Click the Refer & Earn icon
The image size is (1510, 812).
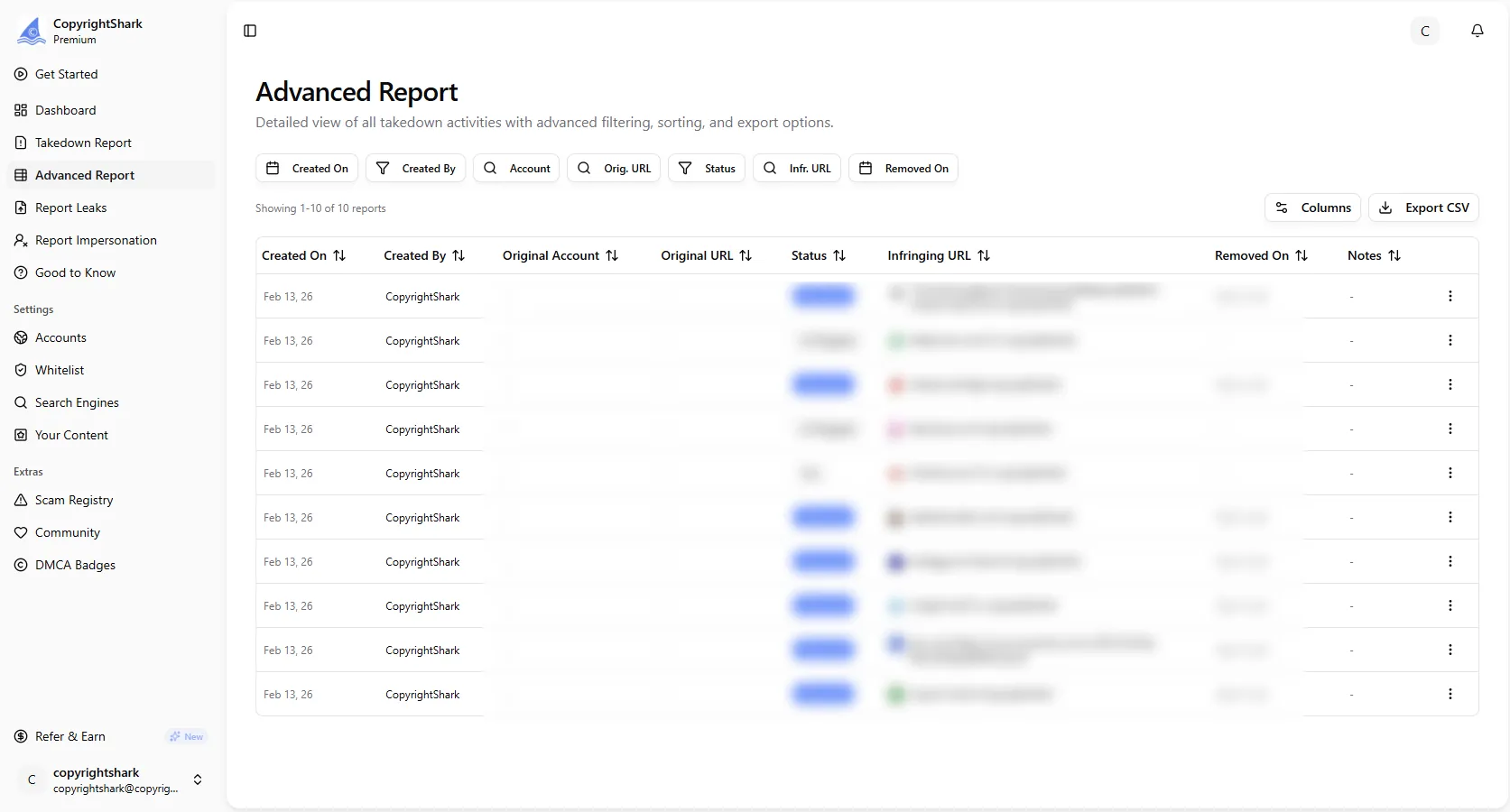[20, 736]
